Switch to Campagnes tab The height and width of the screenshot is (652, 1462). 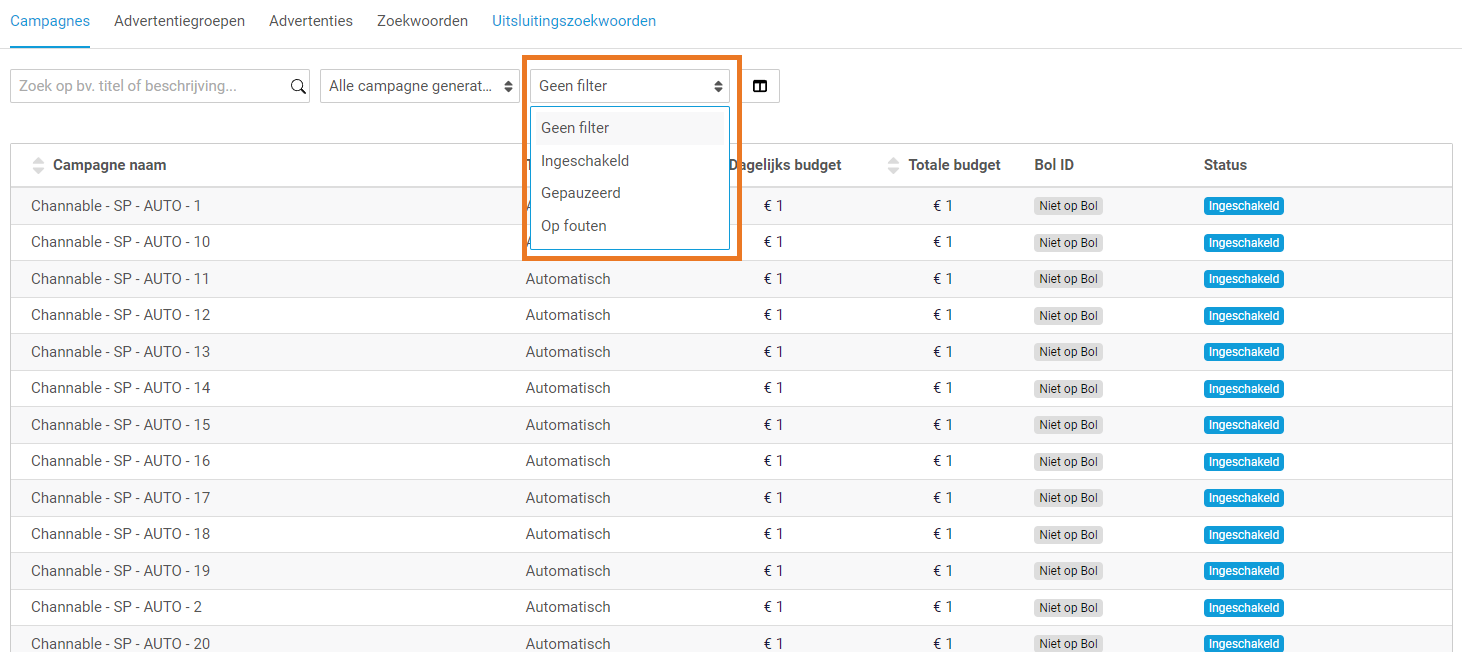coord(50,21)
